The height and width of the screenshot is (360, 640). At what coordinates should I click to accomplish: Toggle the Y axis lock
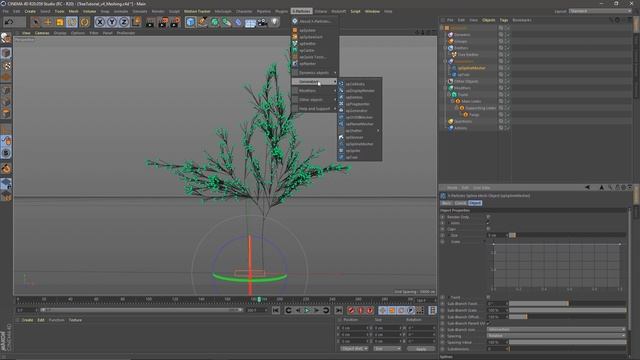tap(112, 22)
